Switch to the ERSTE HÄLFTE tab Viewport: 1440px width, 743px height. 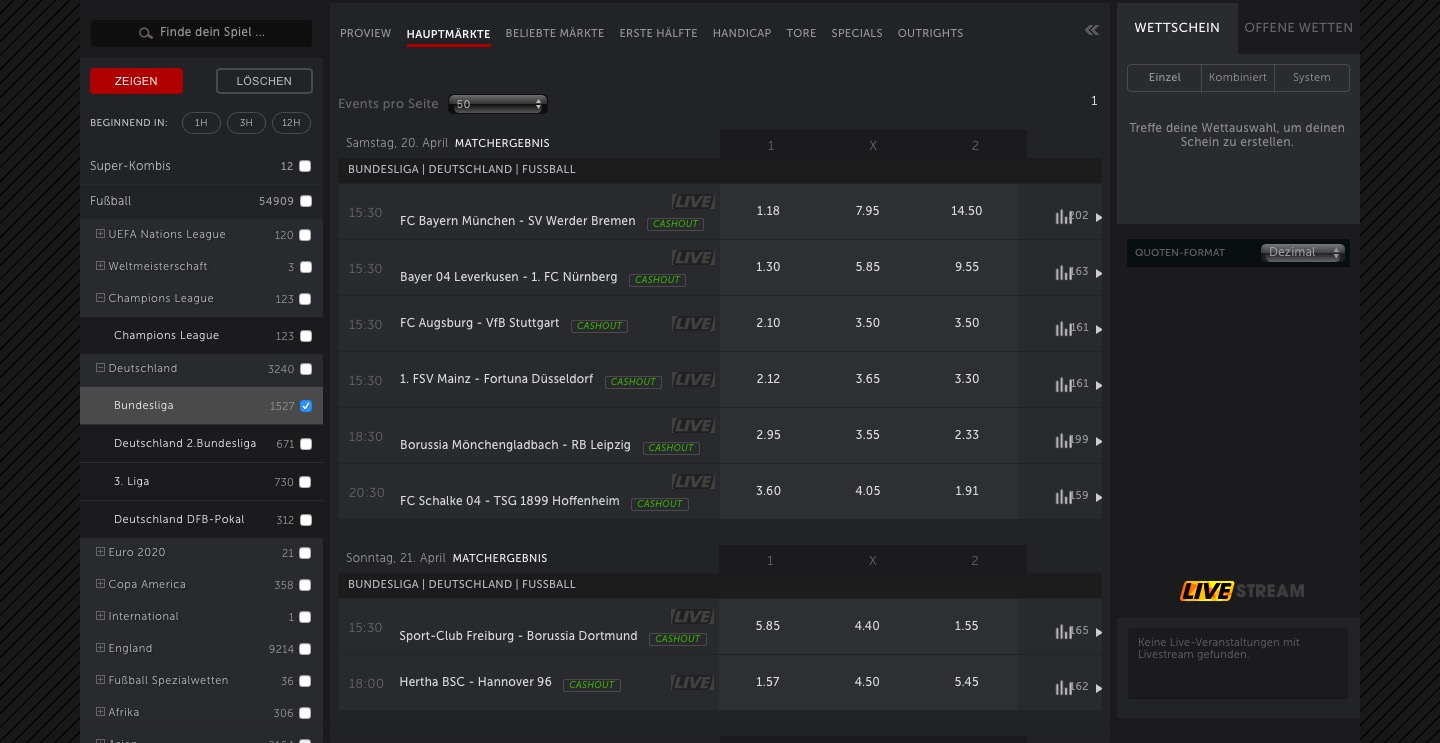pos(658,33)
